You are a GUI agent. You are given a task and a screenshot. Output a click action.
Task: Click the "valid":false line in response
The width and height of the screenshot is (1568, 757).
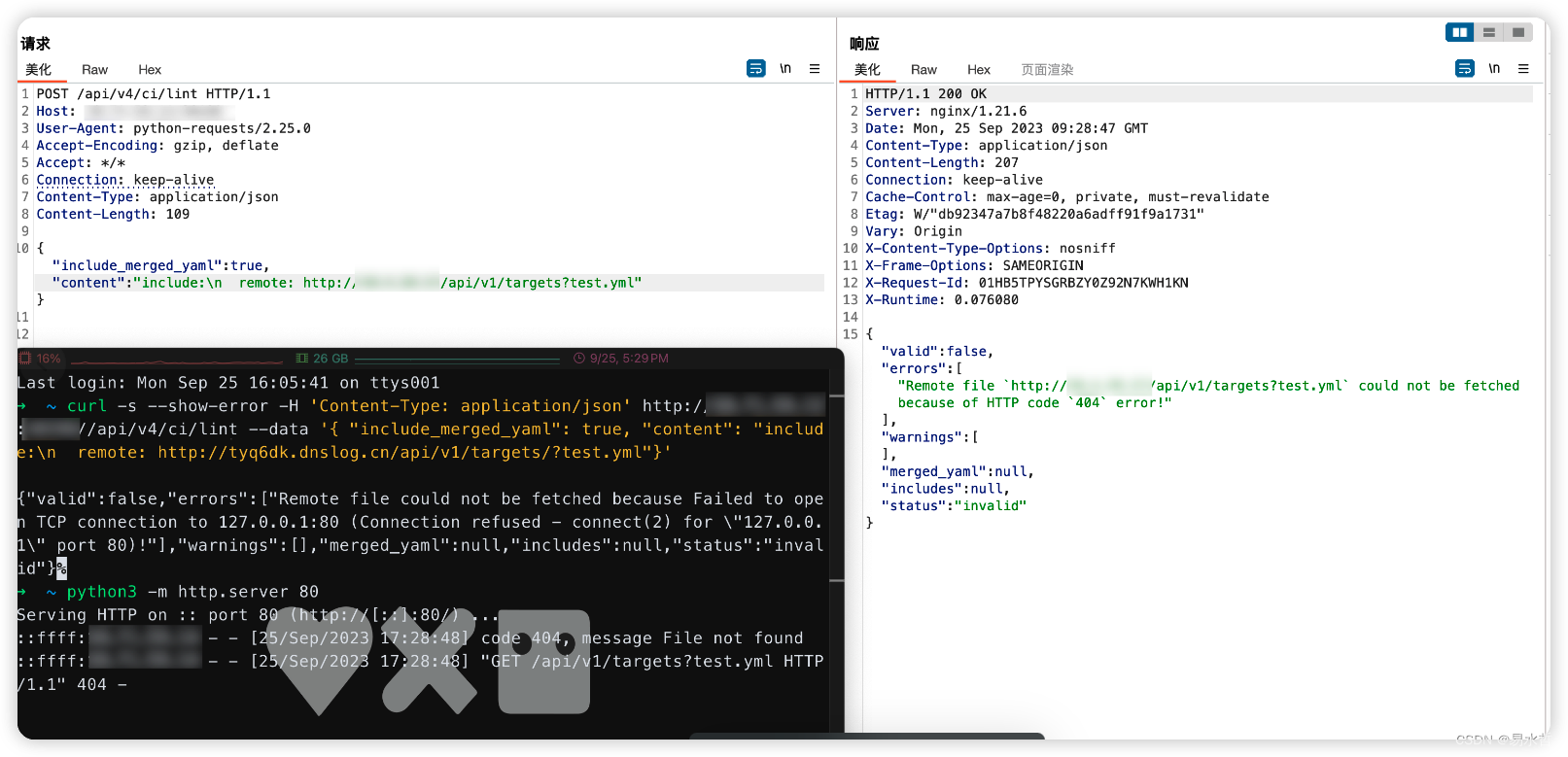click(x=937, y=352)
